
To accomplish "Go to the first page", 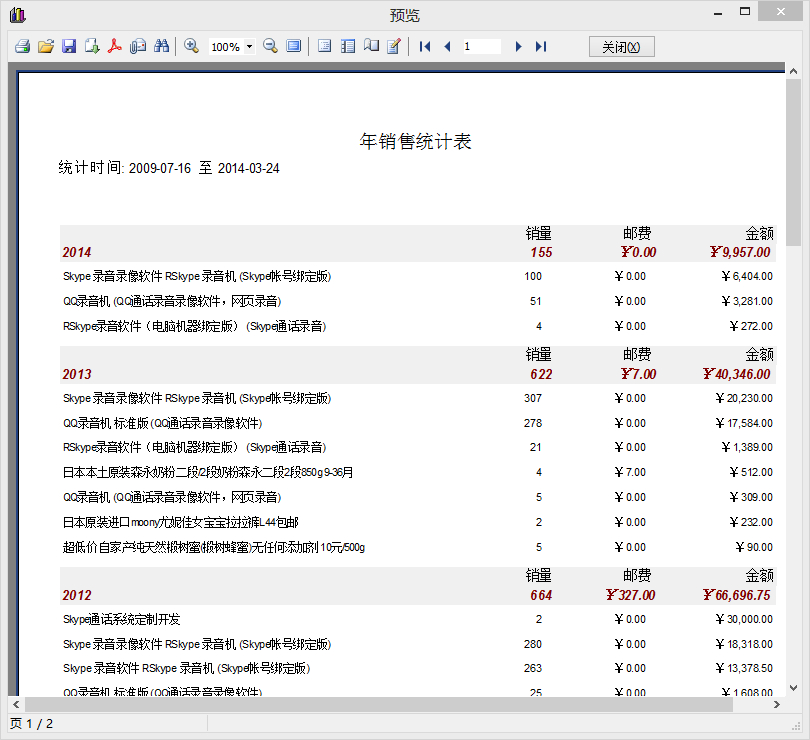I will 425,47.
